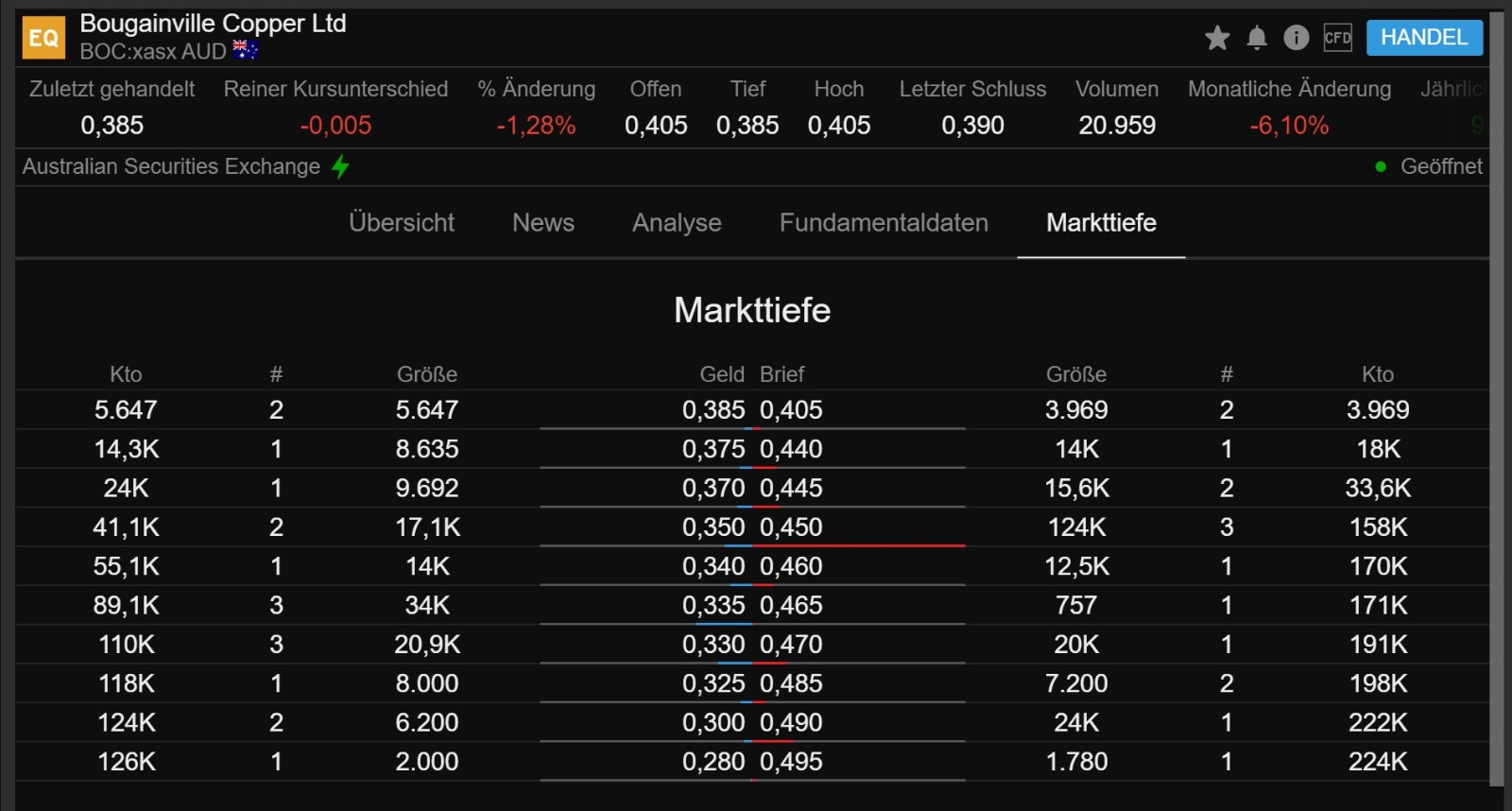The height and width of the screenshot is (811, 1512).
Task: Click ask size 1.780
Action: 1076,762
